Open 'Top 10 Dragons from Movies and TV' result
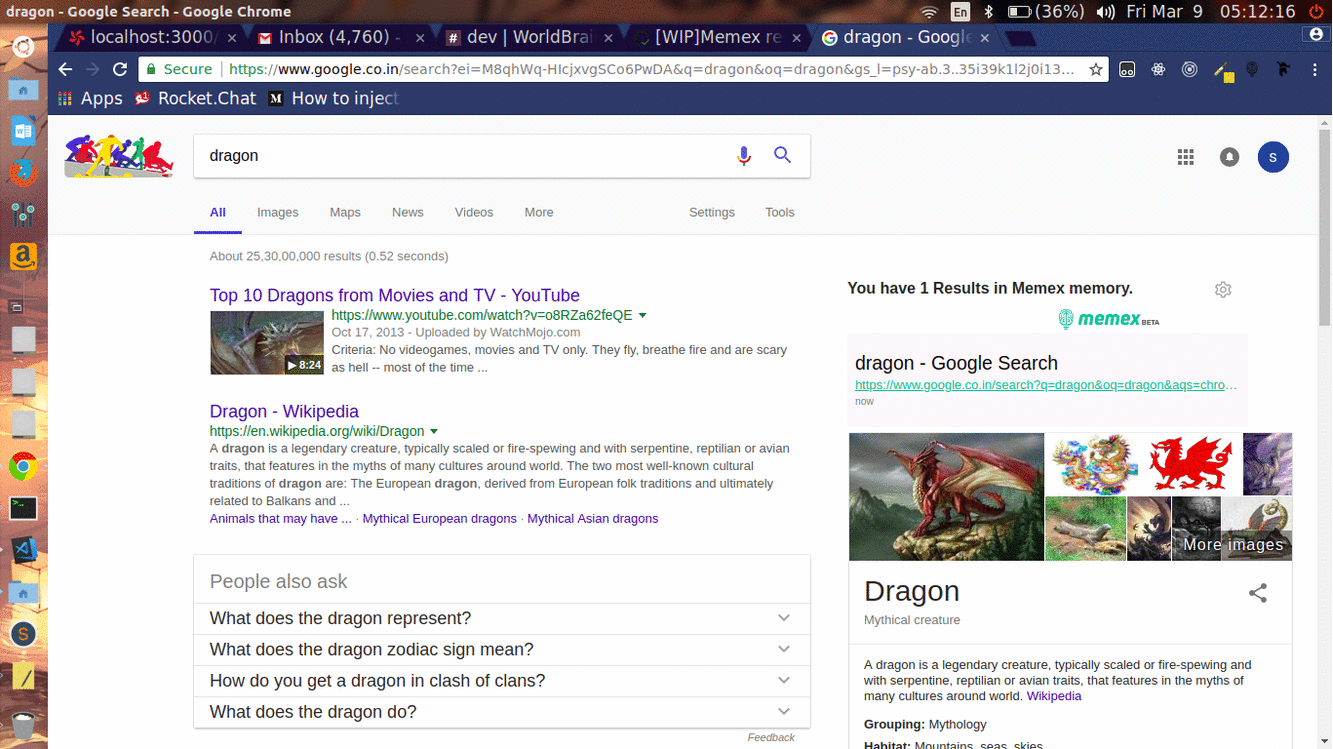 pos(395,295)
